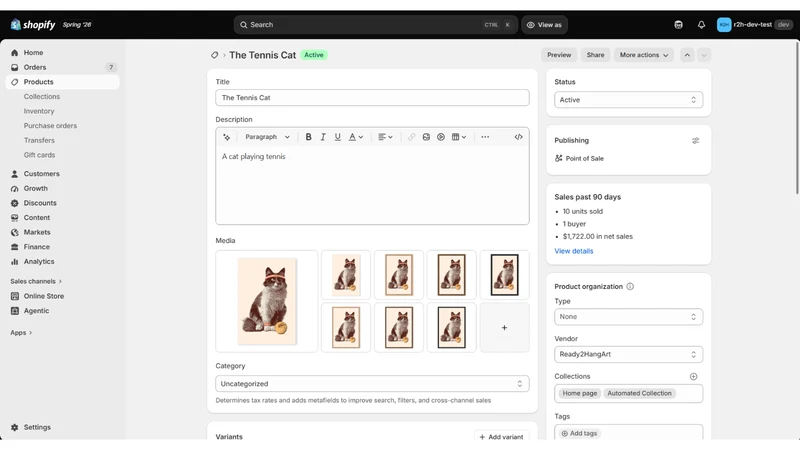This screenshot has width=800, height=450.
Task: Click the products breadcrumb tag icon
Action: point(214,55)
